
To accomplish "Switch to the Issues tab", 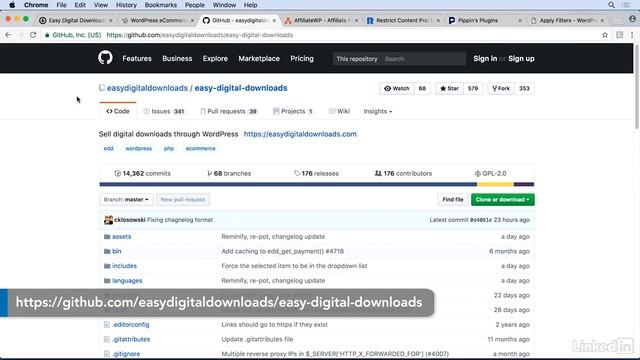I will coord(164,111).
